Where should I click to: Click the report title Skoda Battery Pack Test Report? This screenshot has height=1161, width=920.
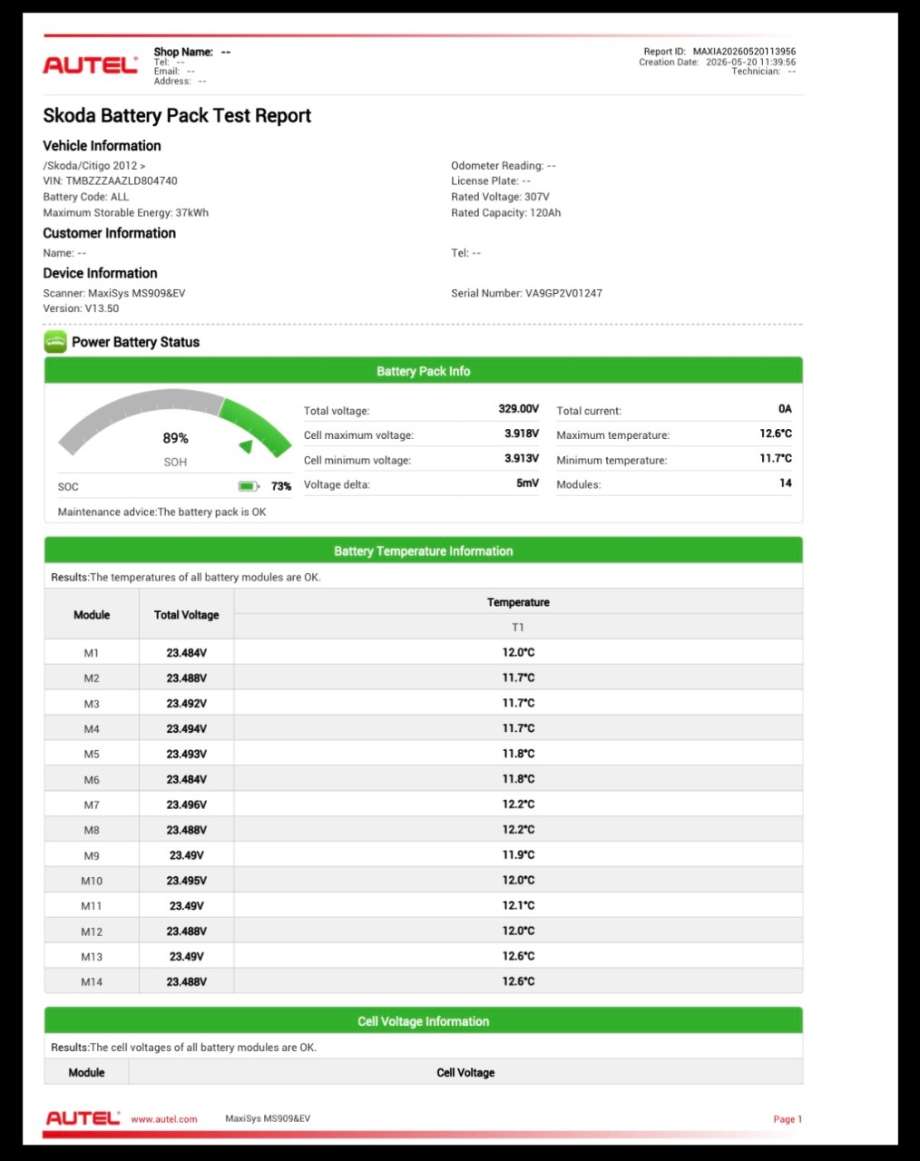coord(177,116)
